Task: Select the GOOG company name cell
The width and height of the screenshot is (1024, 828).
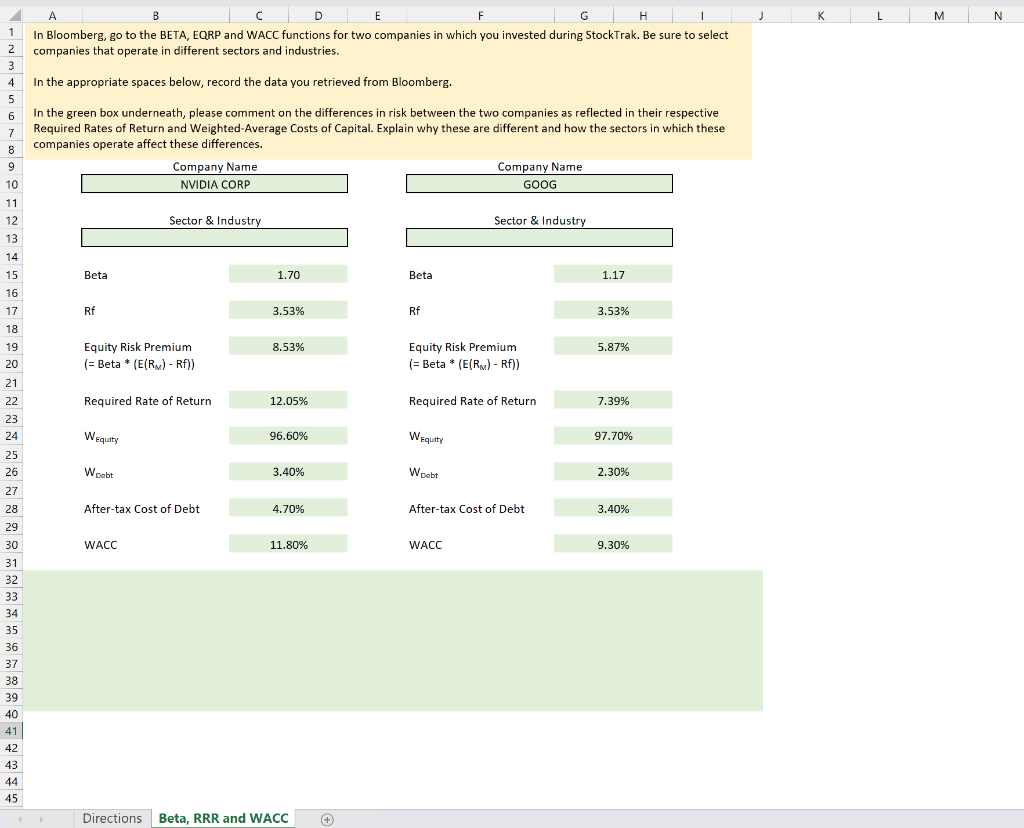Action: 539,183
